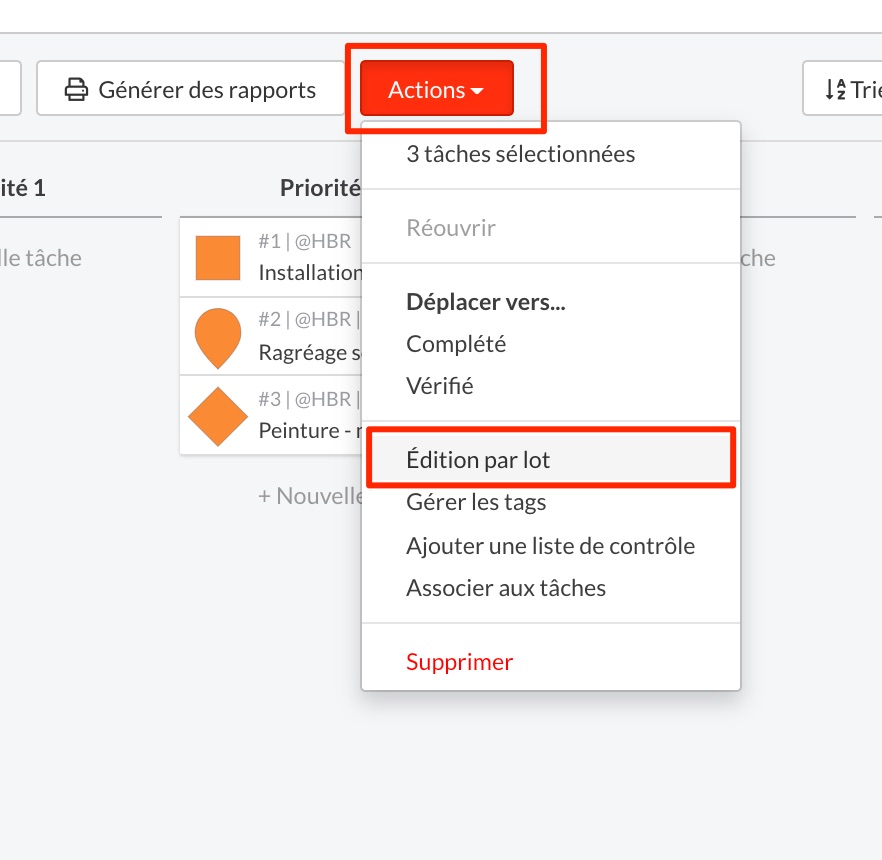Image resolution: width=882 pixels, height=860 pixels.
Task: Click the Trier sort button
Action: (x=842, y=88)
